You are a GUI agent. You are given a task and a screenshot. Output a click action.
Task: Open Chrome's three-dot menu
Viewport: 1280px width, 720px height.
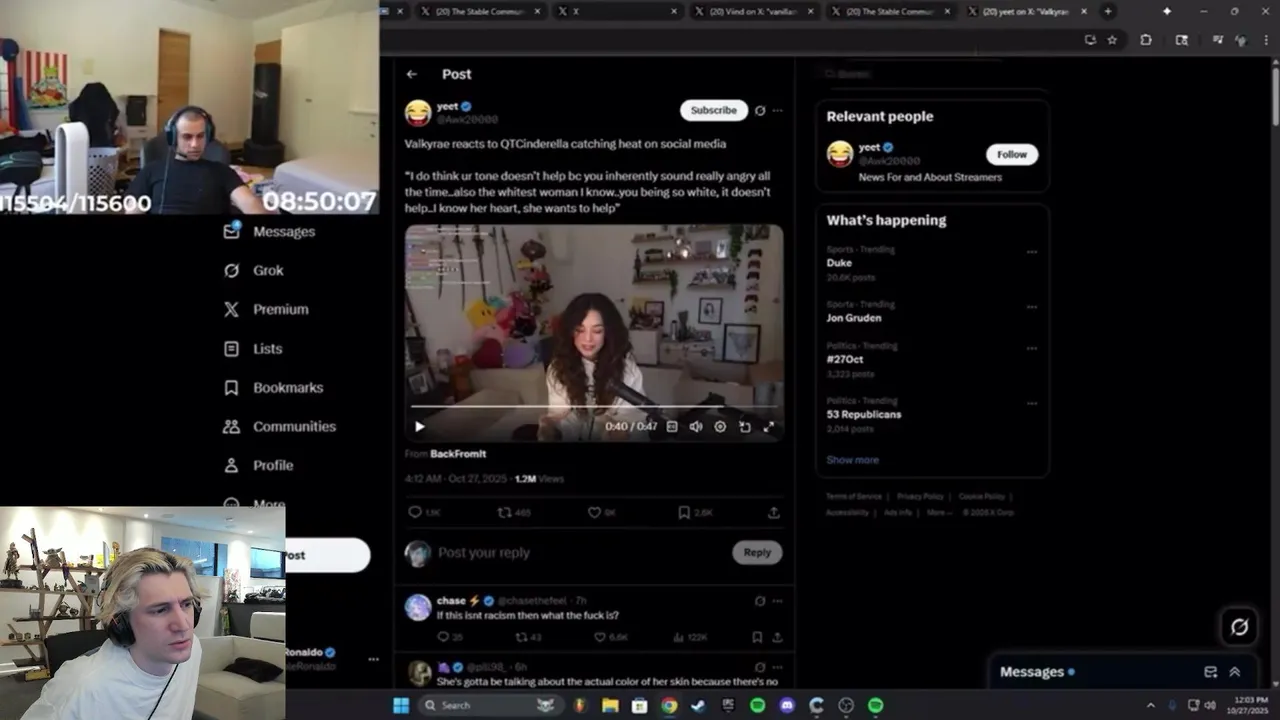[x=1264, y=40]
